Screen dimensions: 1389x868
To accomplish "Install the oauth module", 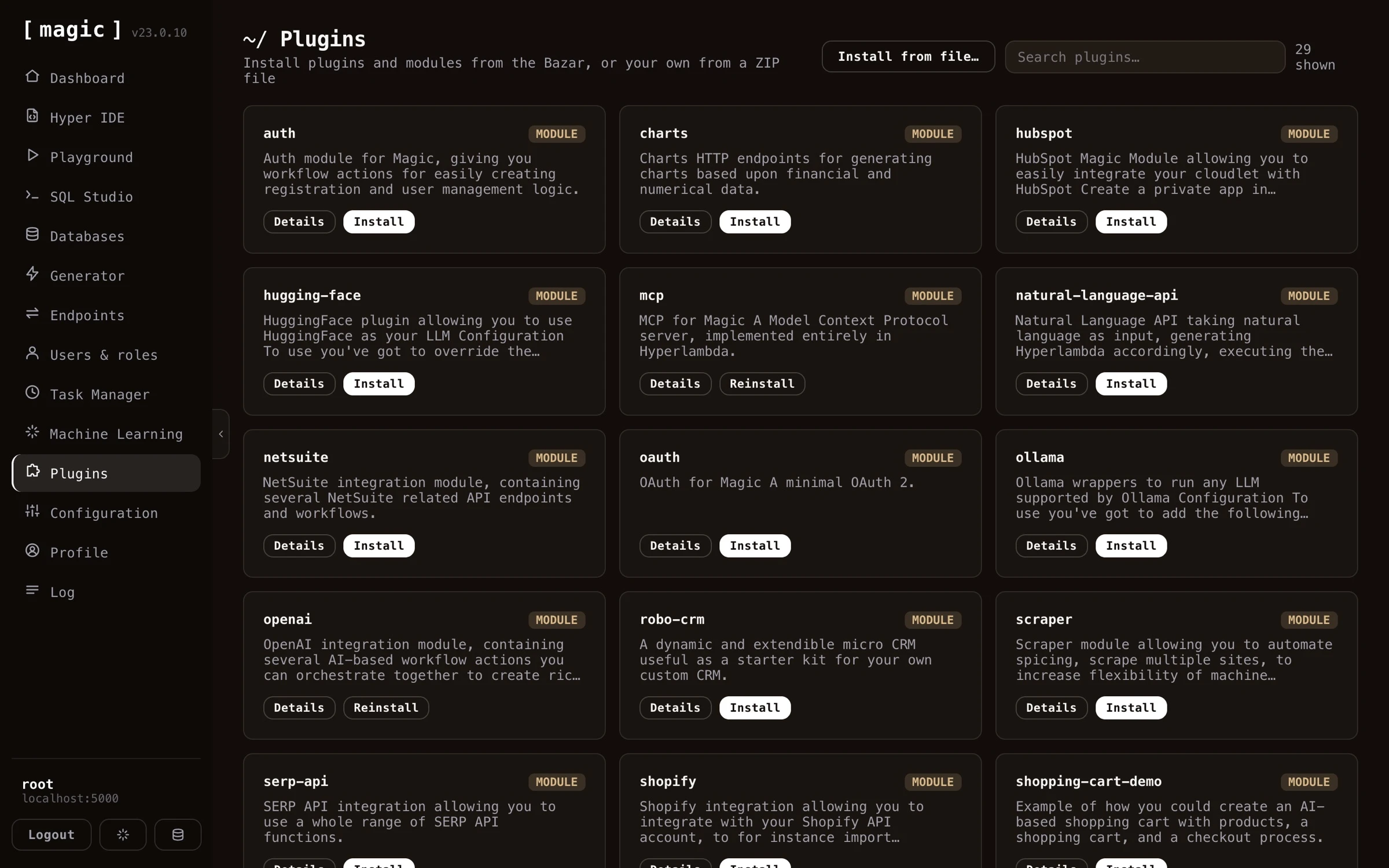I will pos(755,546).
